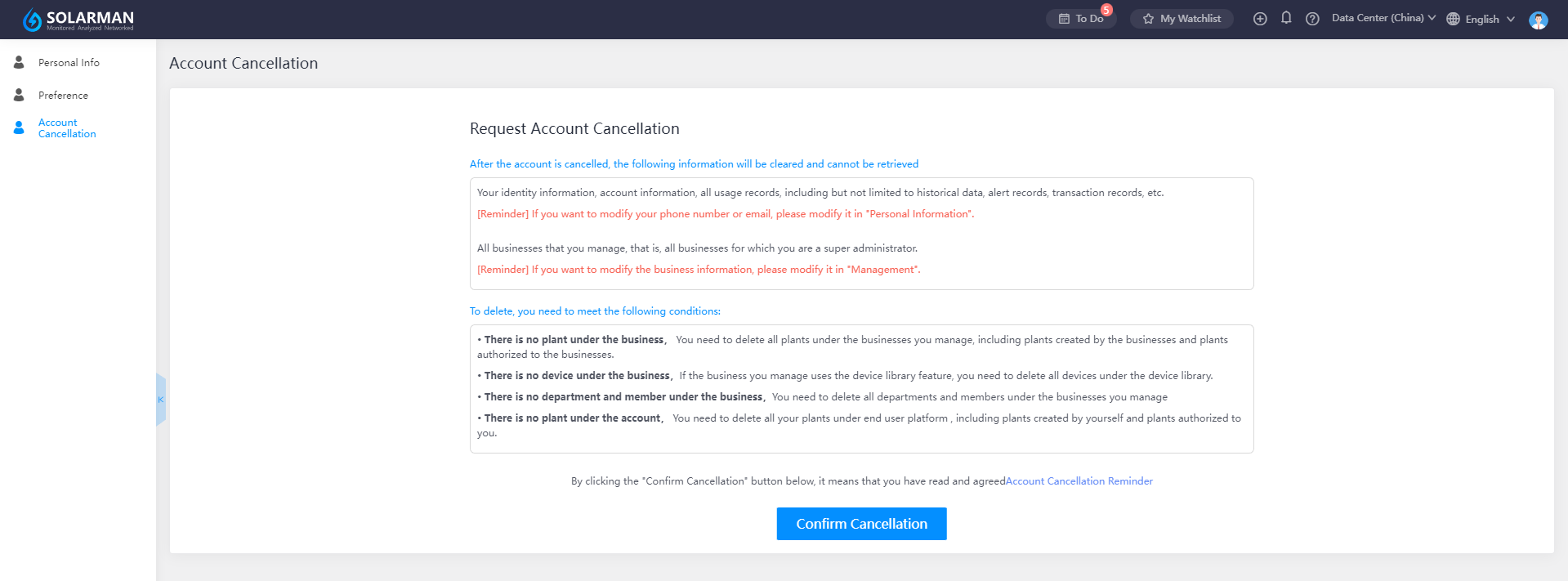This screenshot has width=1568, height=581.
Task: Open the English language dropdown arrow
Action: coord(1511,19)
